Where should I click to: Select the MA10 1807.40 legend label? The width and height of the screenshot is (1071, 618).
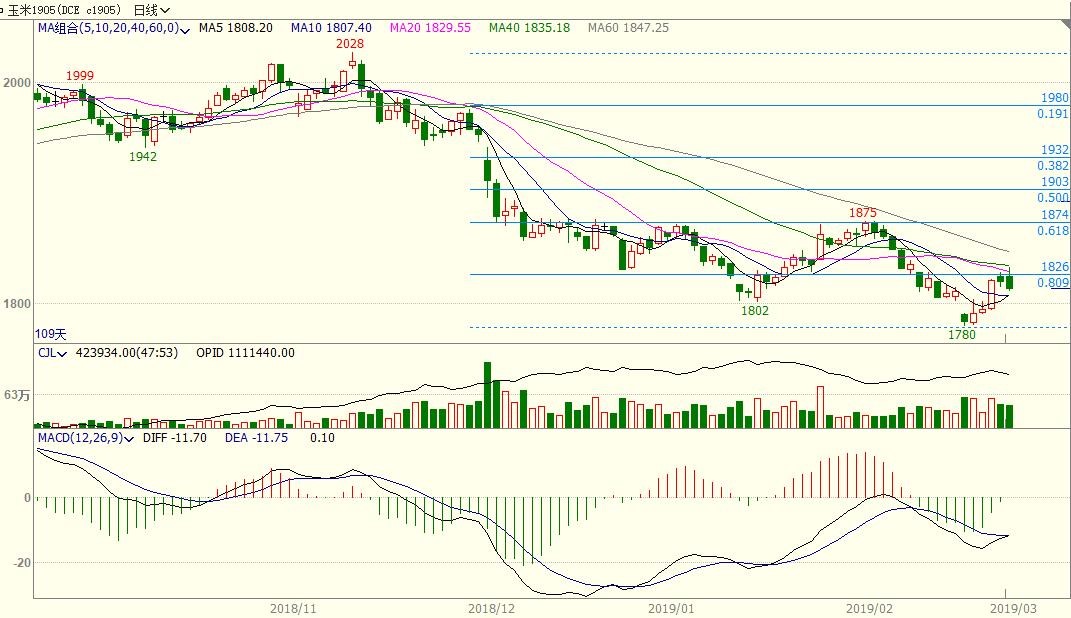[x=331, y=28]
